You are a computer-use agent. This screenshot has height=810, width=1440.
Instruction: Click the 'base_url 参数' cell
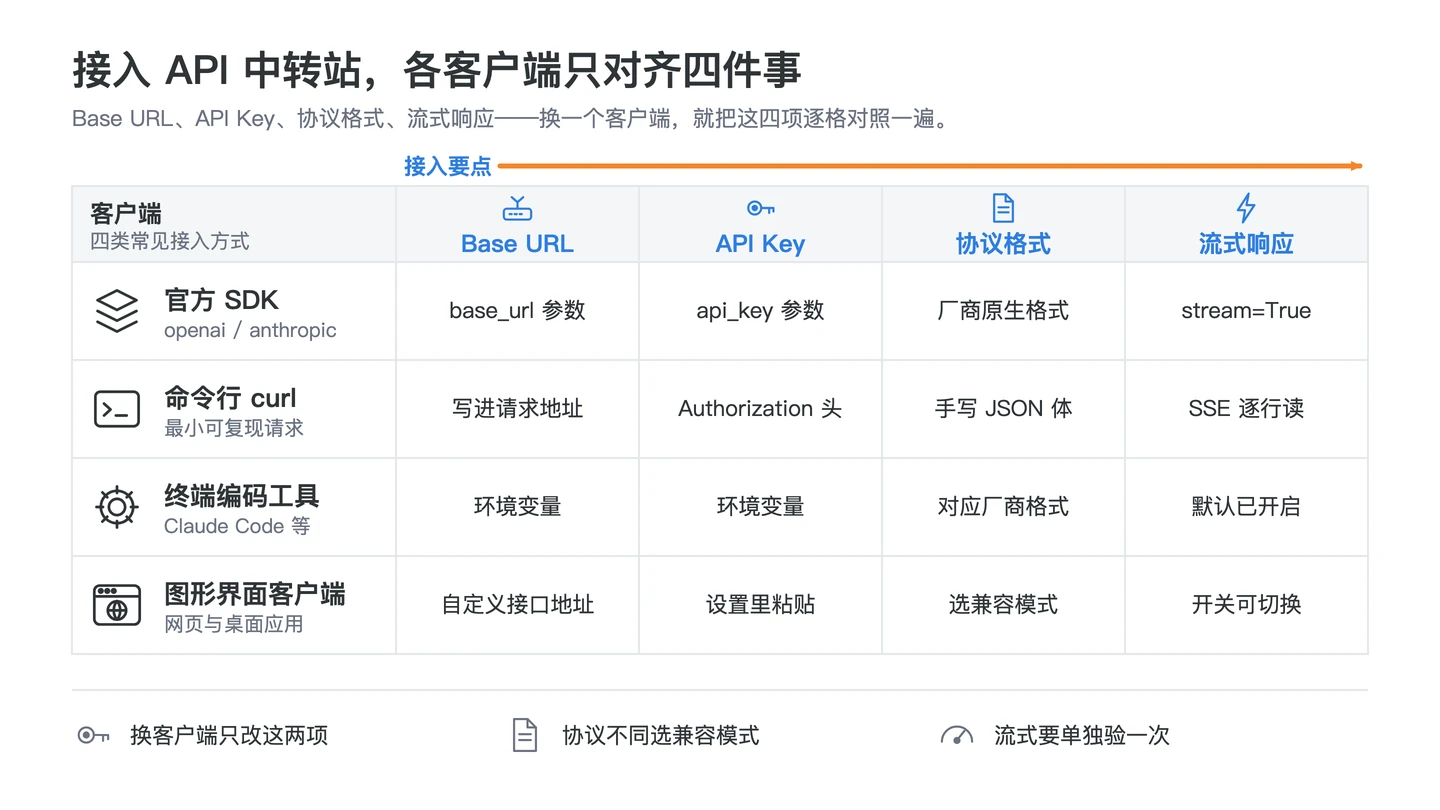pos(517,311)
